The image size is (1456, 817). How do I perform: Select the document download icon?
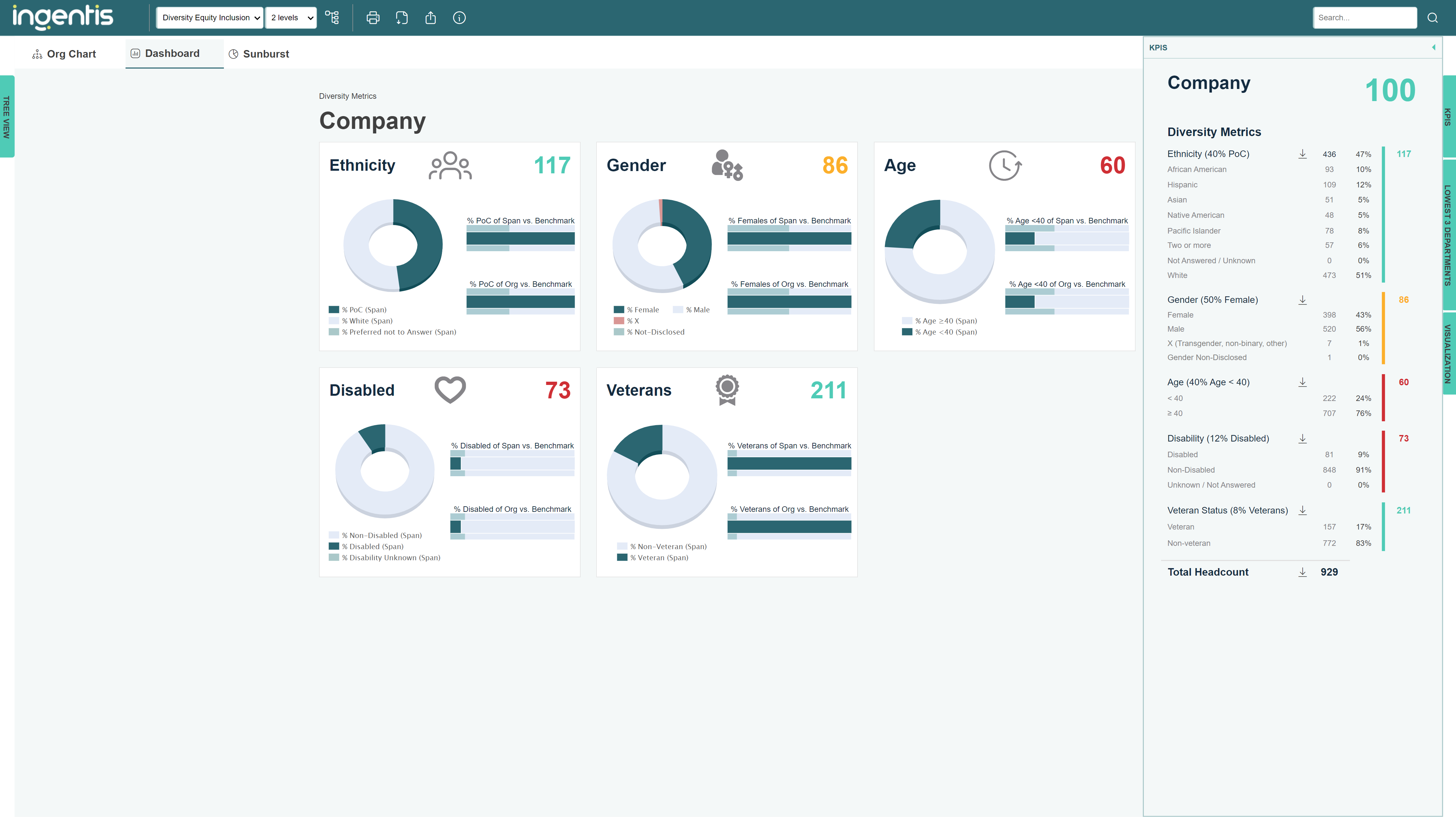point(402,18)
